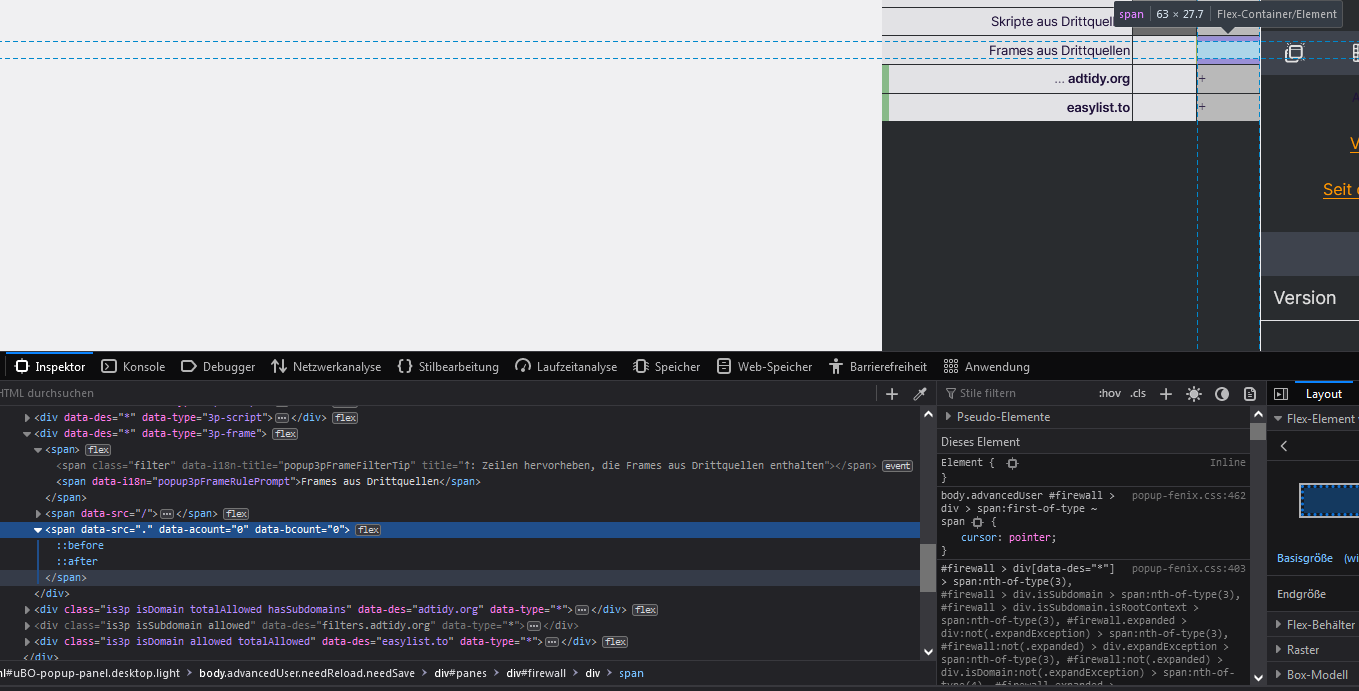
Task: Click div#firewall in the breadcrumb bar
Action: tap(535, 674)
